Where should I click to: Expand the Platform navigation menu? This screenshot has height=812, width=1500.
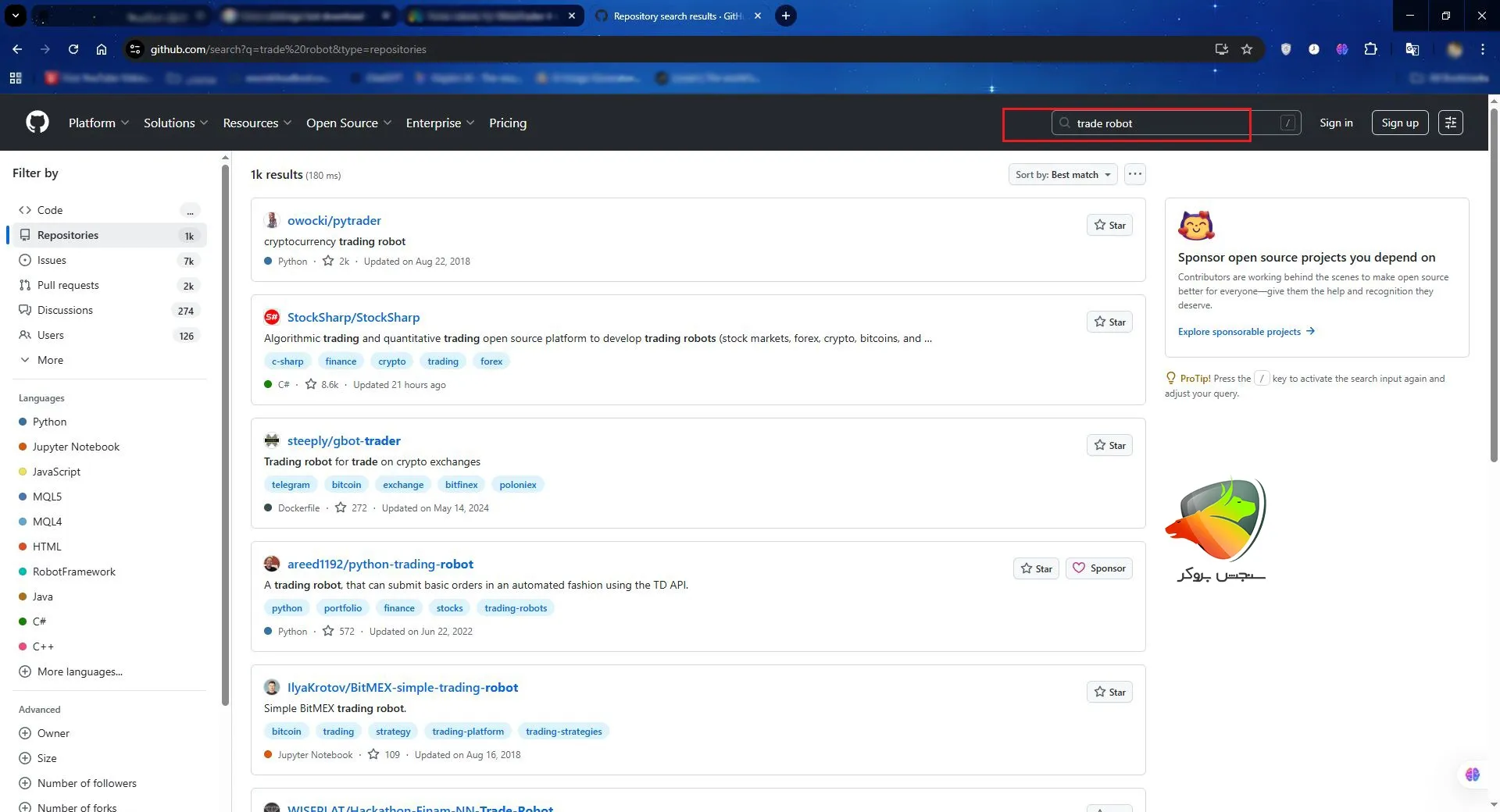[98, 123]
